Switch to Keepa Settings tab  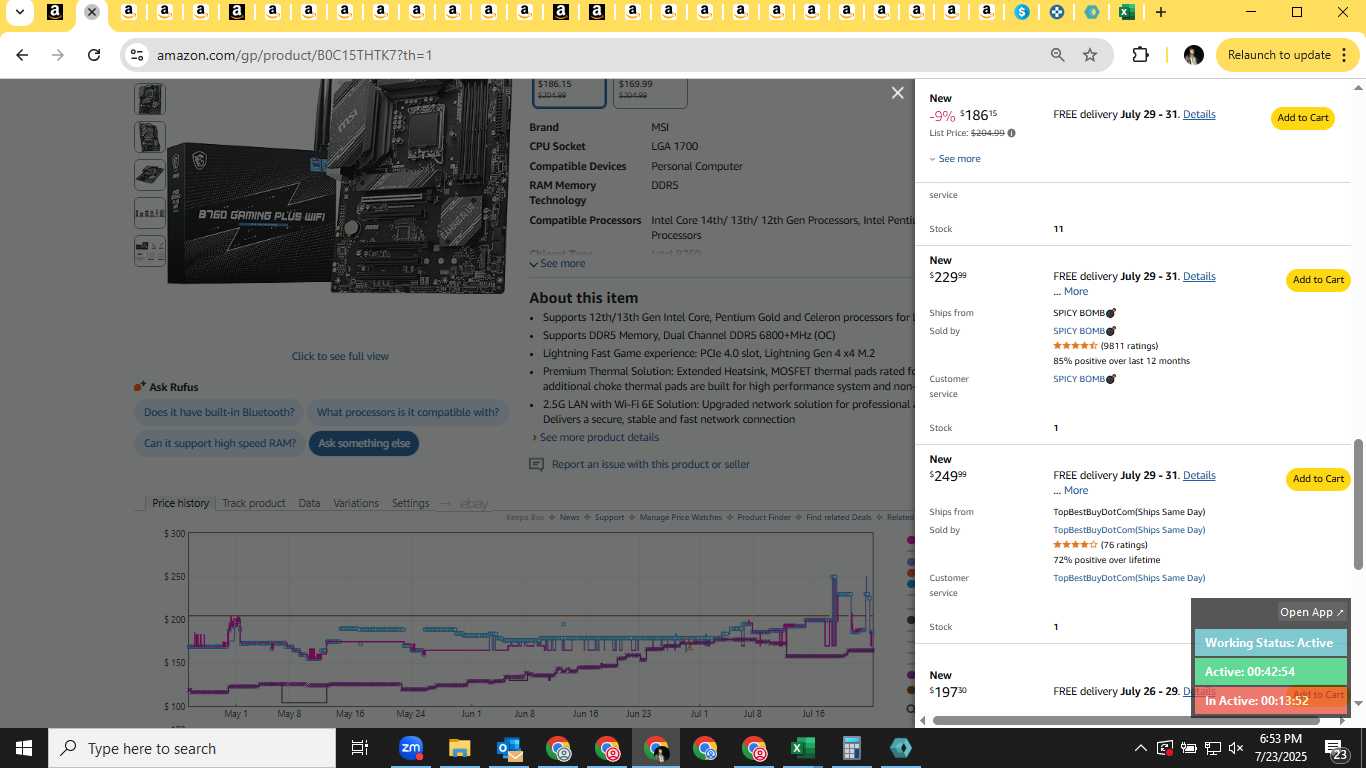point(410,503)
